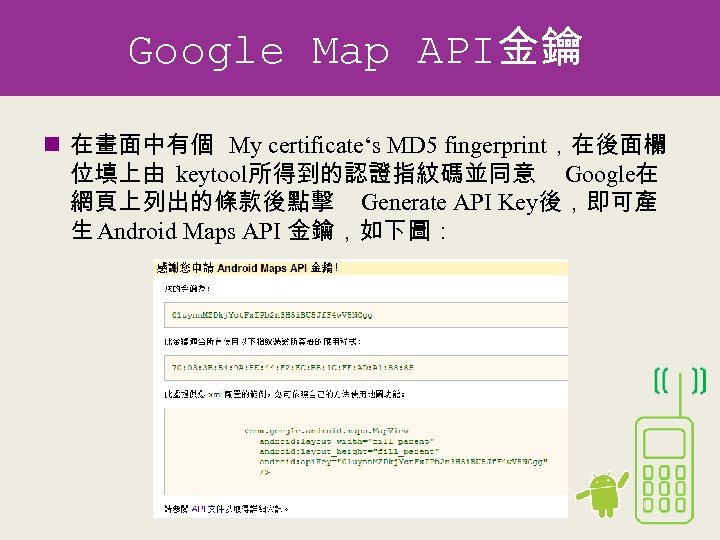This screenshot has height=540, width=720.
Task: Click the embedded Android Maps API screenshot
Action: (x=360, y=388)
